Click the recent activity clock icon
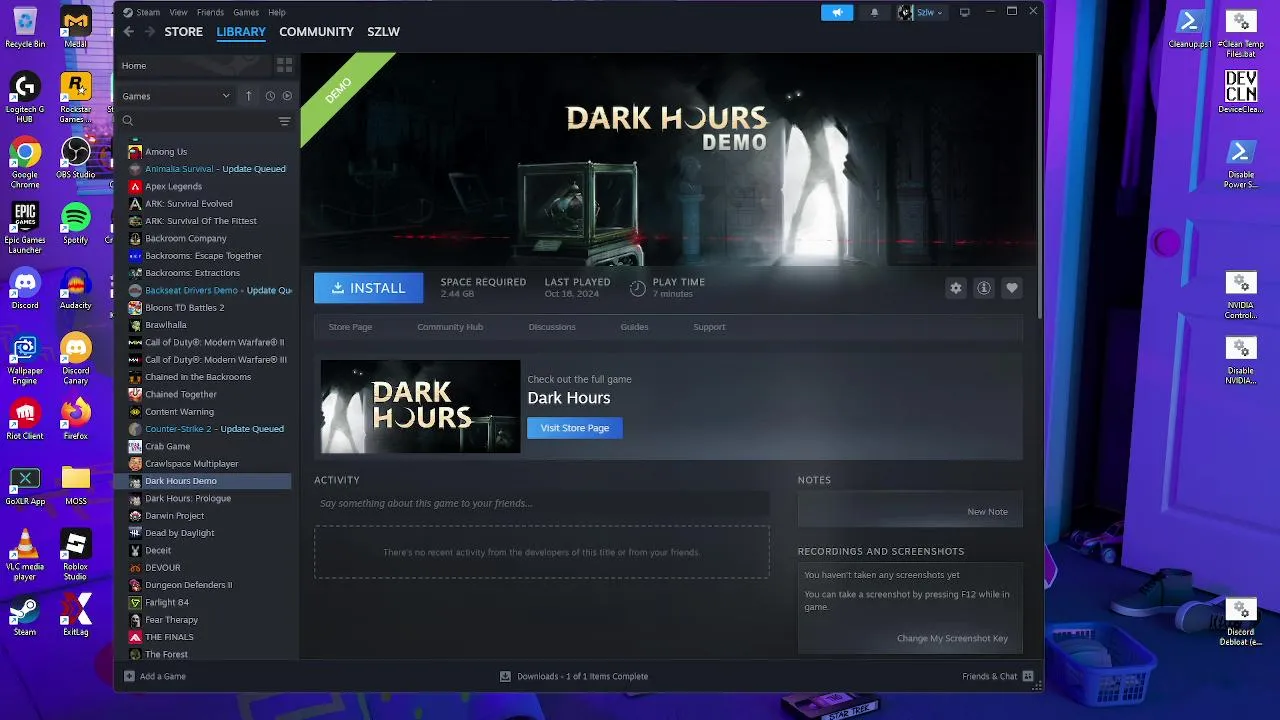 pyautogui.click(x=270, y=96)
